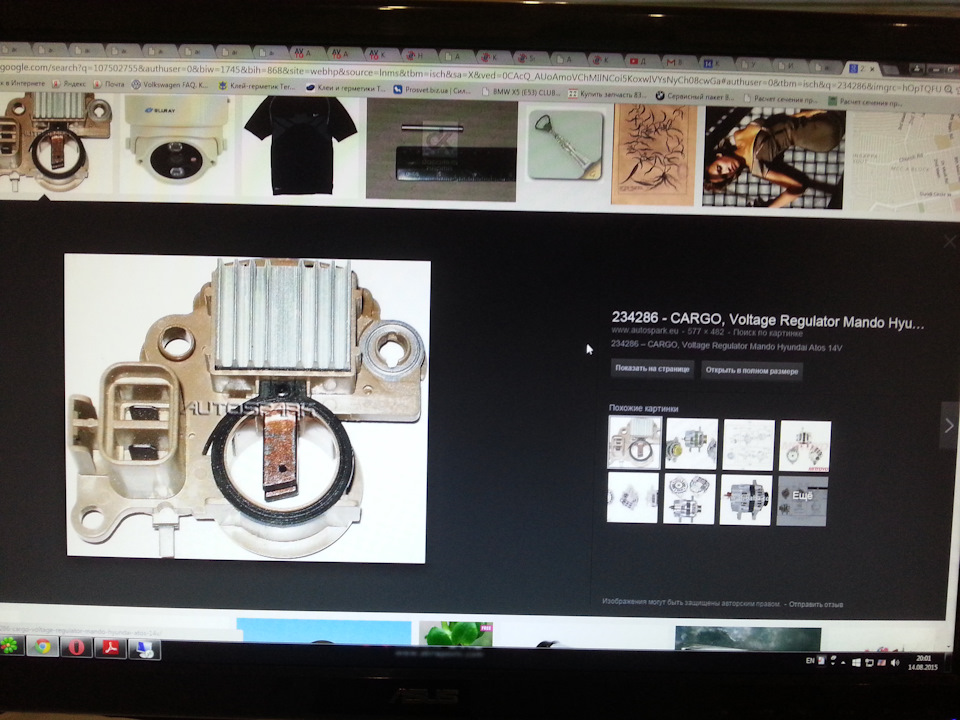
Task: Show hidden system tray icons arrow
Action: [843, 662]
